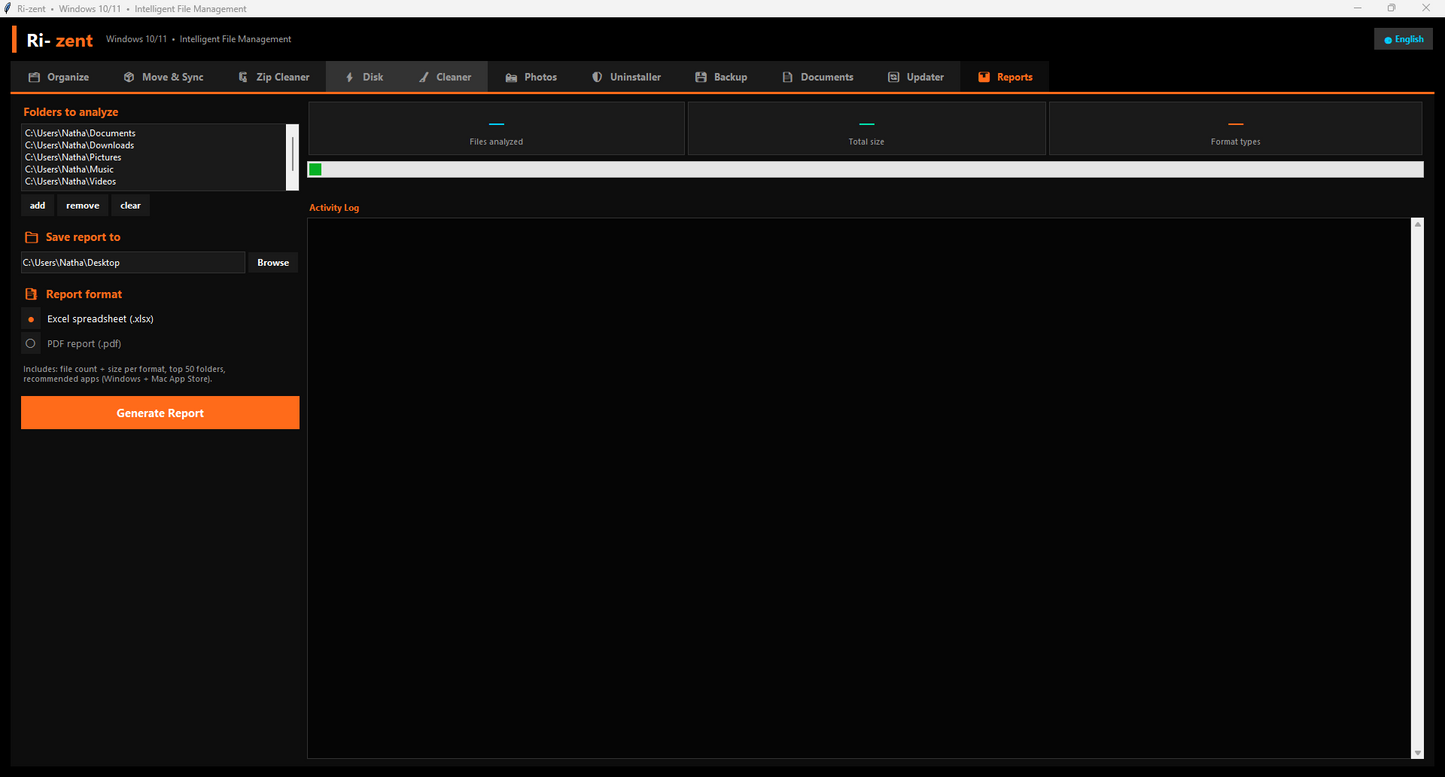The height and width of the screenshot is (777, 1445).
Task: Click the Uninstaller shield icon
Action: [597, 77]
